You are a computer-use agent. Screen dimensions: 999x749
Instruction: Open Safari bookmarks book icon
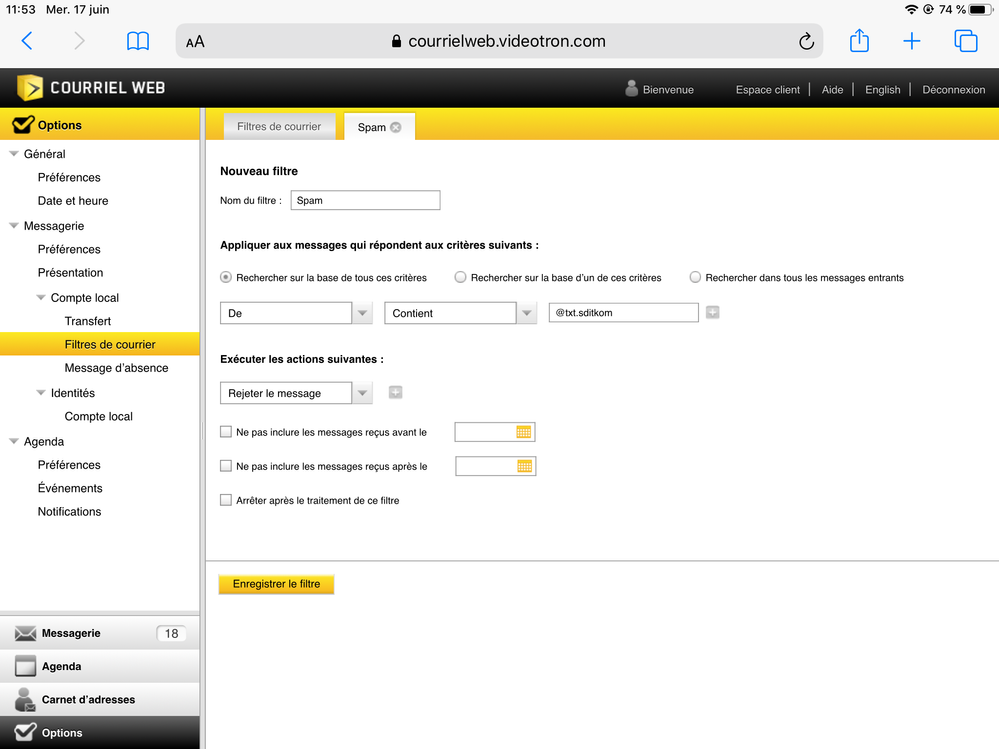pos(138,41)
